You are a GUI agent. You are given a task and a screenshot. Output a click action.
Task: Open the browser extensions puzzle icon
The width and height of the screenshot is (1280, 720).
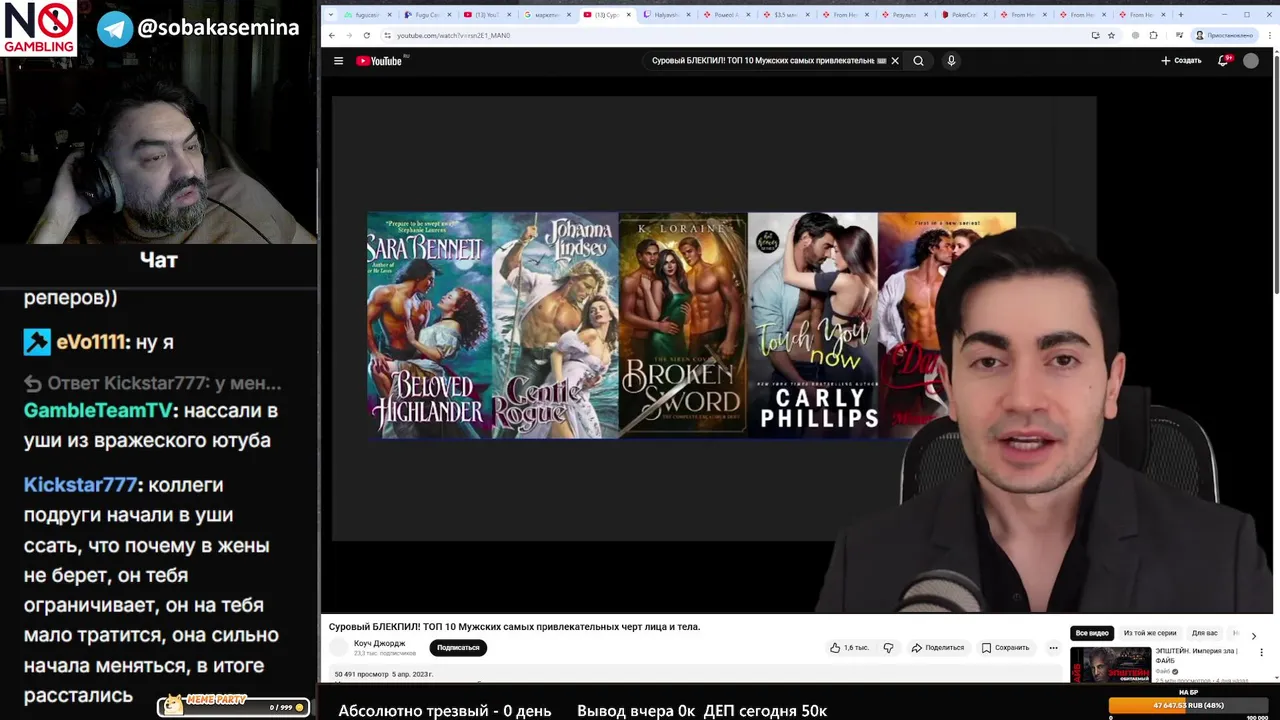(x=1153, y=35)
